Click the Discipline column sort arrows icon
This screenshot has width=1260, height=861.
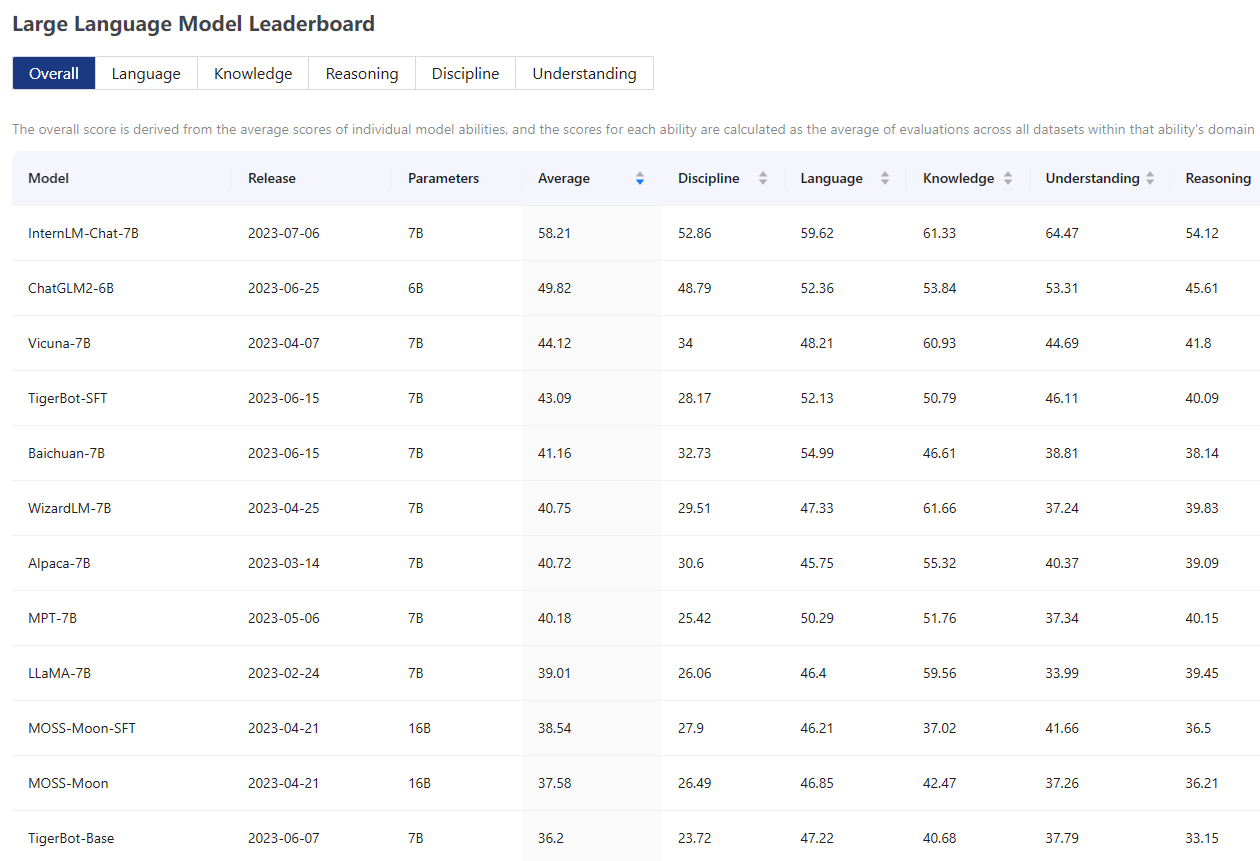pos(763,179)
